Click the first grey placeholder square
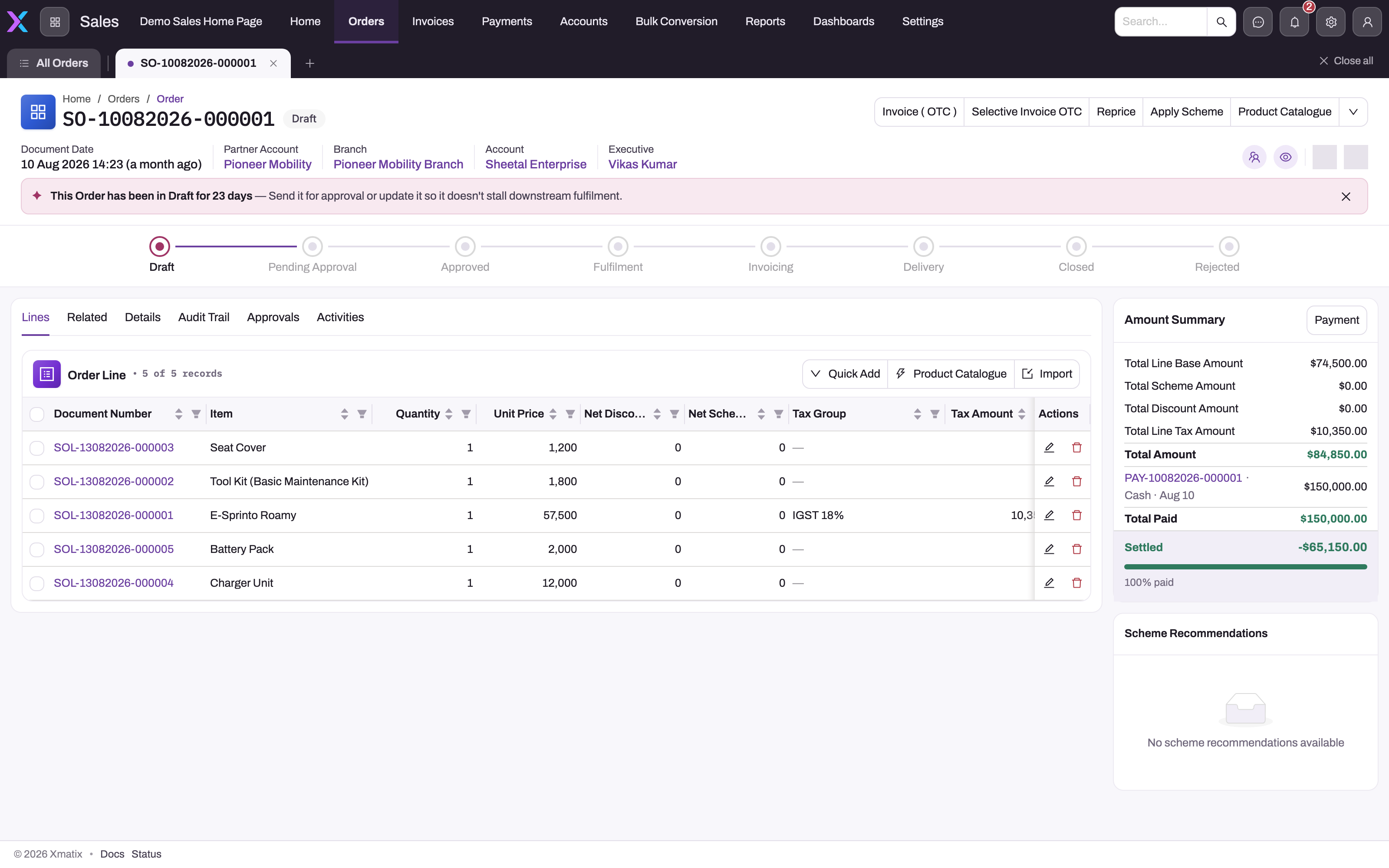Viewport: 1389px width, 868px height. click(1324, 157)
